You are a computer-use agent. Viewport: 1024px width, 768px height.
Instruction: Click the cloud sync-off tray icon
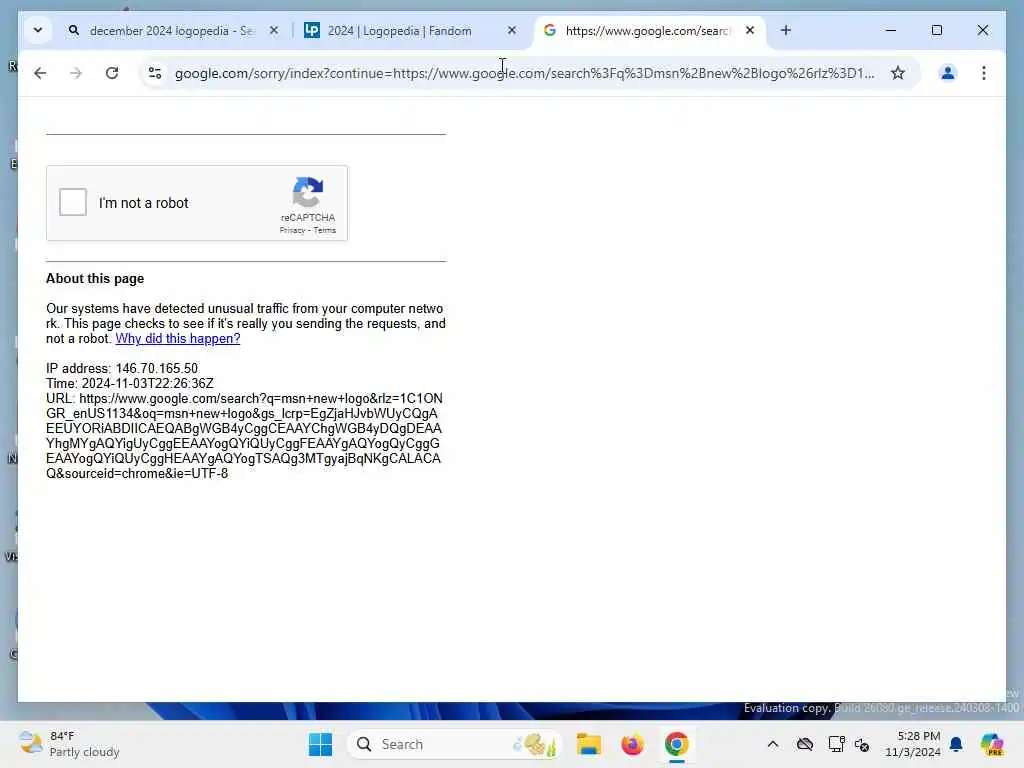pyautogui.click(x=805, y=744)
